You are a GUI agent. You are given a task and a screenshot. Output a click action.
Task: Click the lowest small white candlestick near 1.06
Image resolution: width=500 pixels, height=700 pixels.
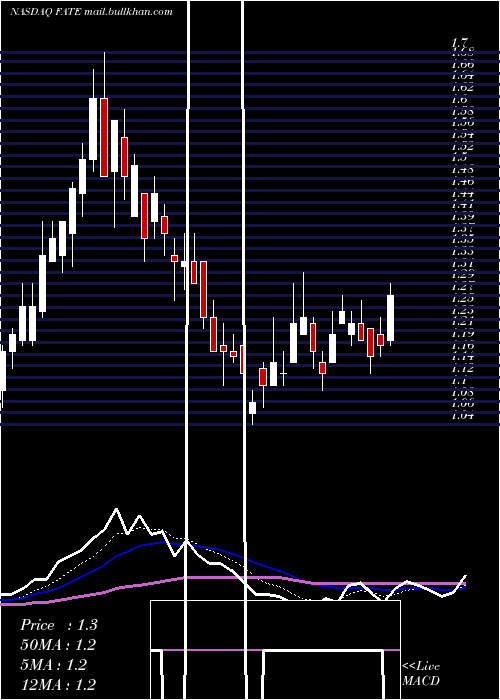pos(252,408)
